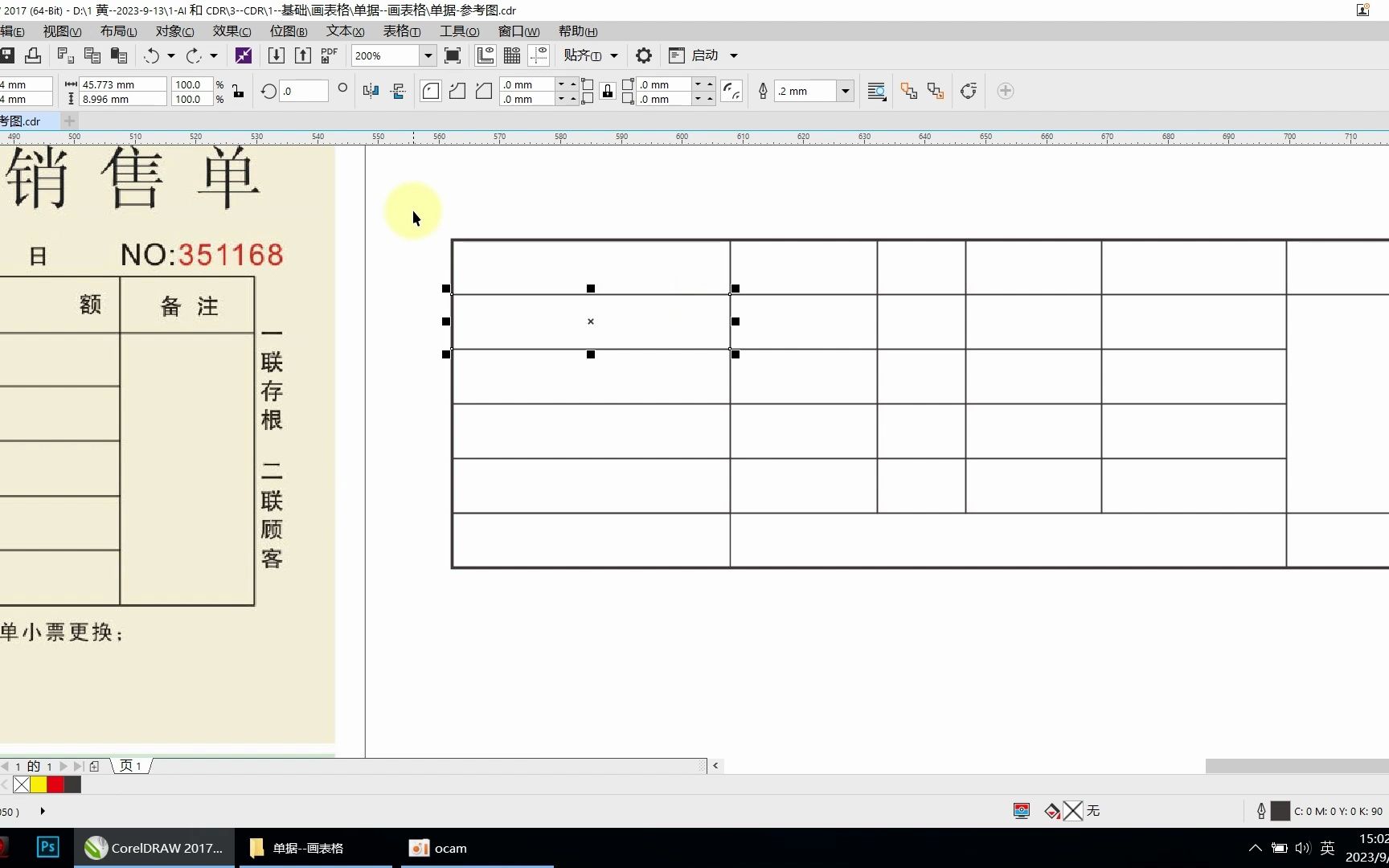Pick the no-color X swatch in the palette
The height and width of the screenshot is (868, 1389).
pos(22,784)
